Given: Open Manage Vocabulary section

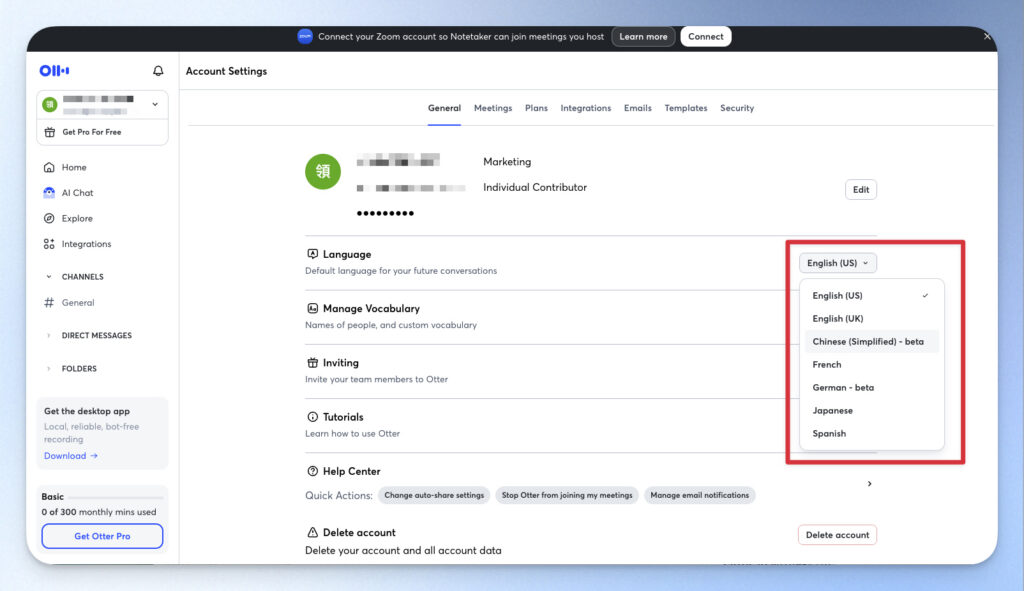Looking at the screenshot, I should (x=371, y=308).
